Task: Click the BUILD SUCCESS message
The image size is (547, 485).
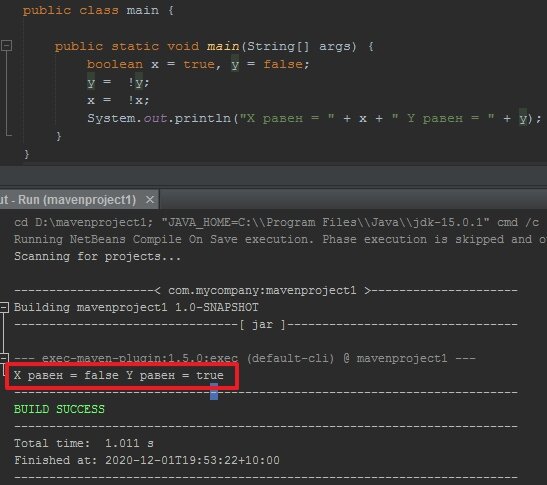Action: click(x=59, y=409)
